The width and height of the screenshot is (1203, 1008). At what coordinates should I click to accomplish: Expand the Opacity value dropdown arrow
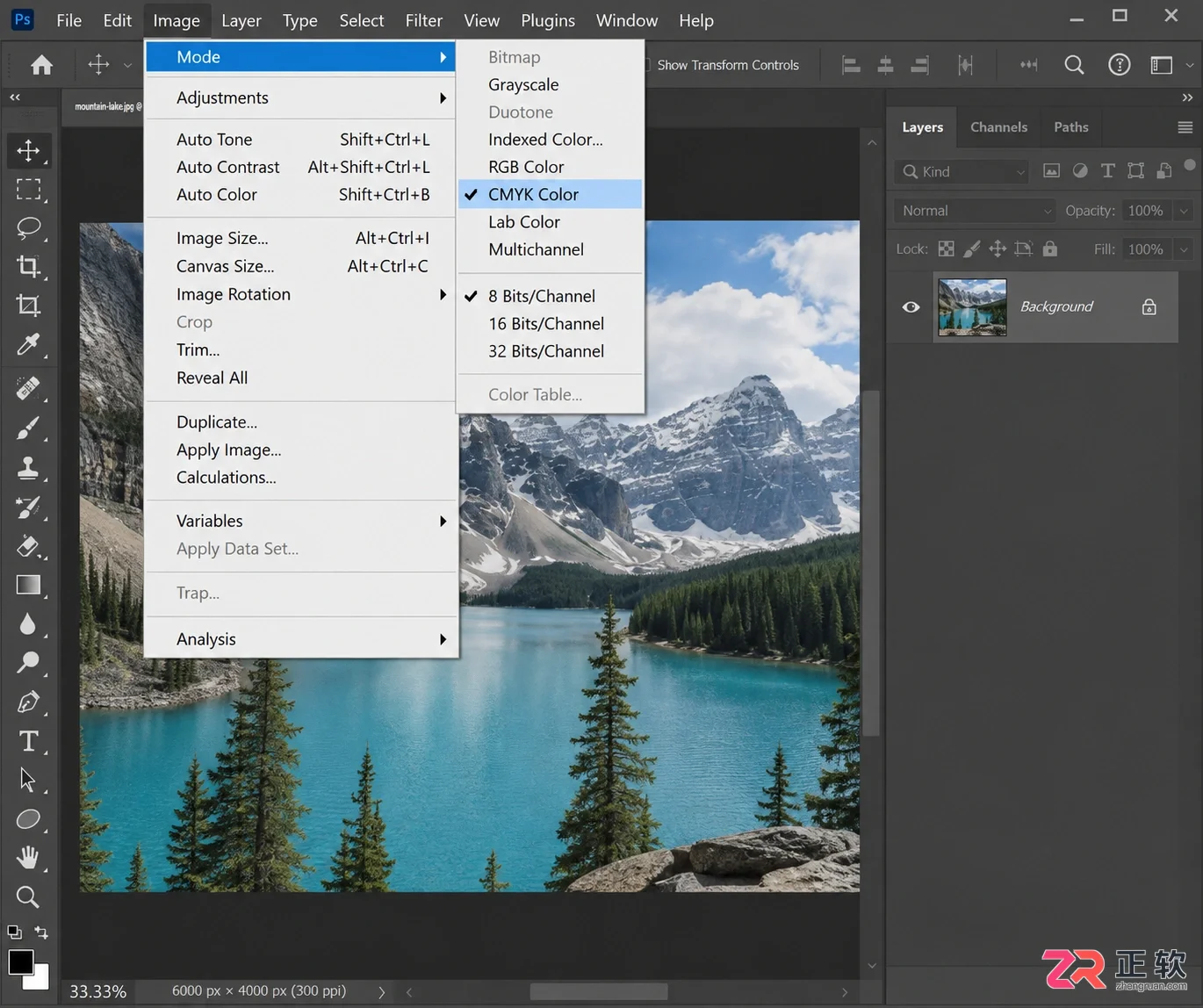[x=1184, y=211]
